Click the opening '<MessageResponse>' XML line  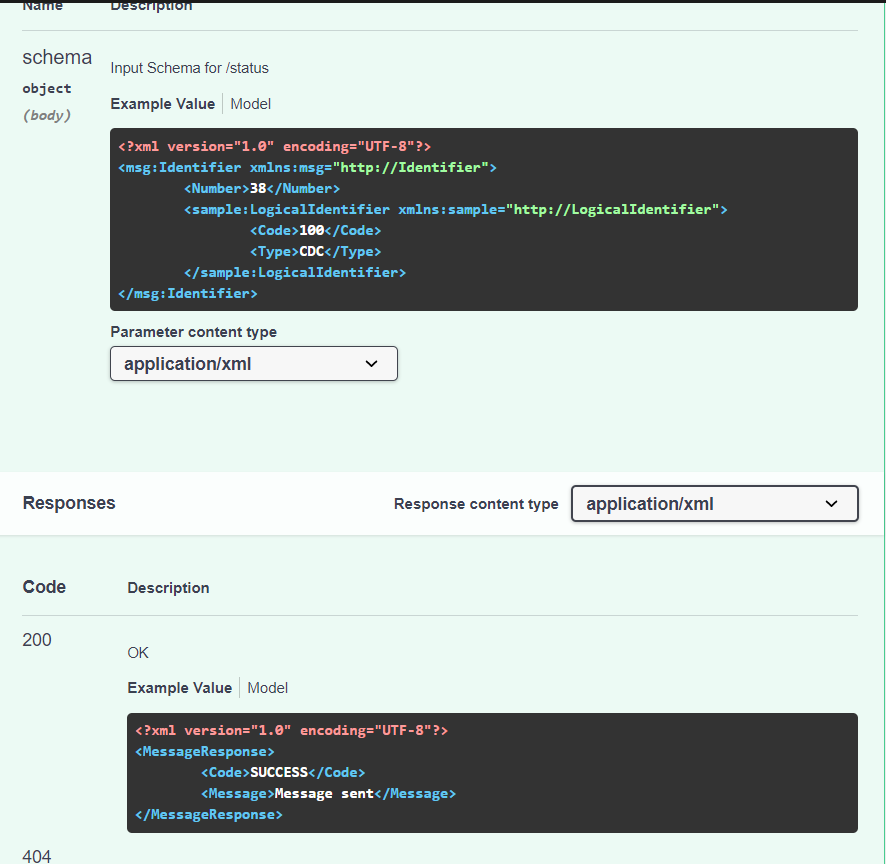click(205, 752)
